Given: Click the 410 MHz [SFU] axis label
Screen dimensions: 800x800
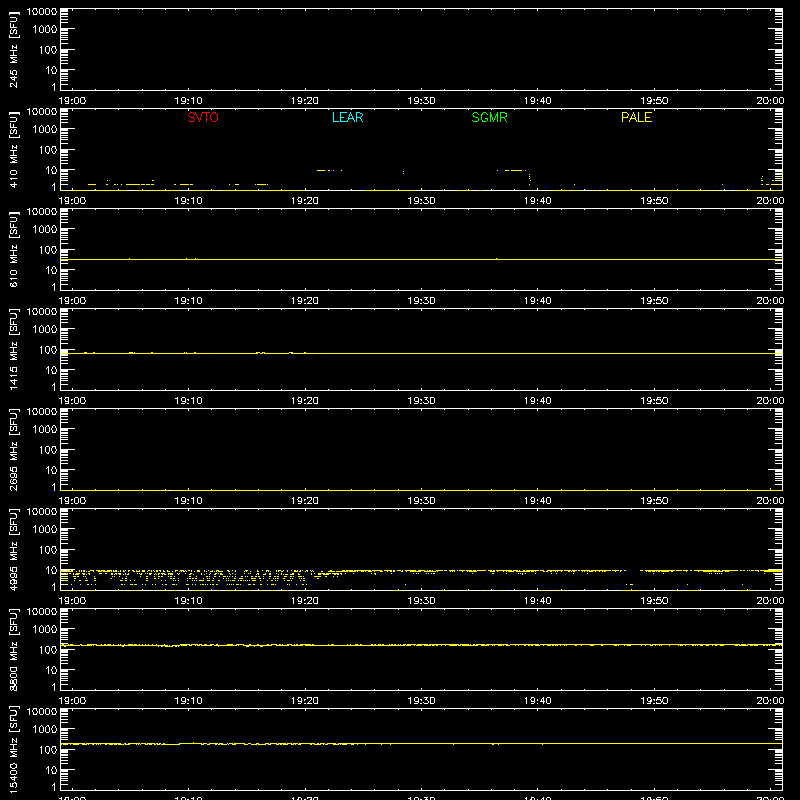Looking at the screenshot, I should [13, 149].
